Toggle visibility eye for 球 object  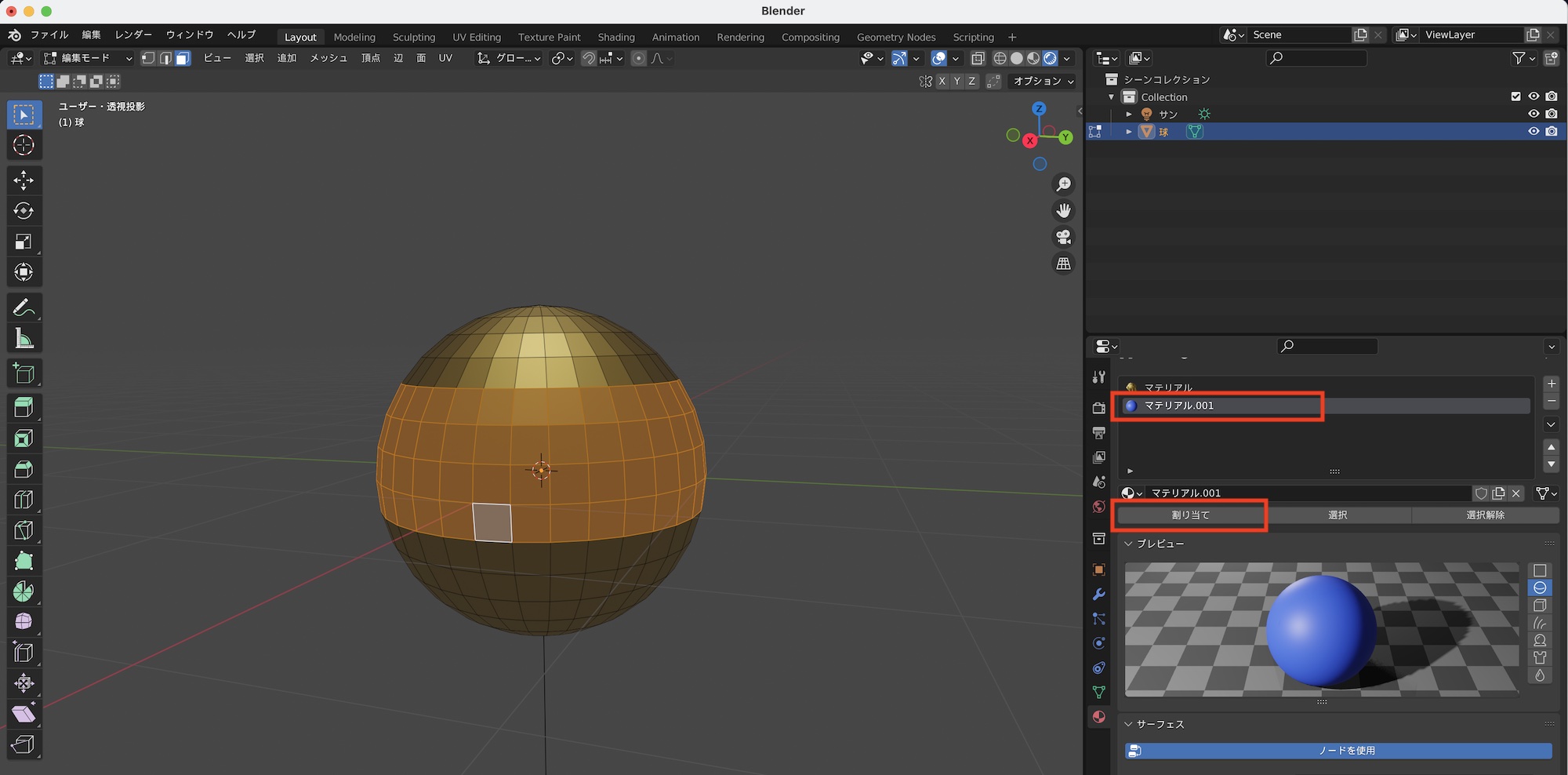coord(1534,131)
